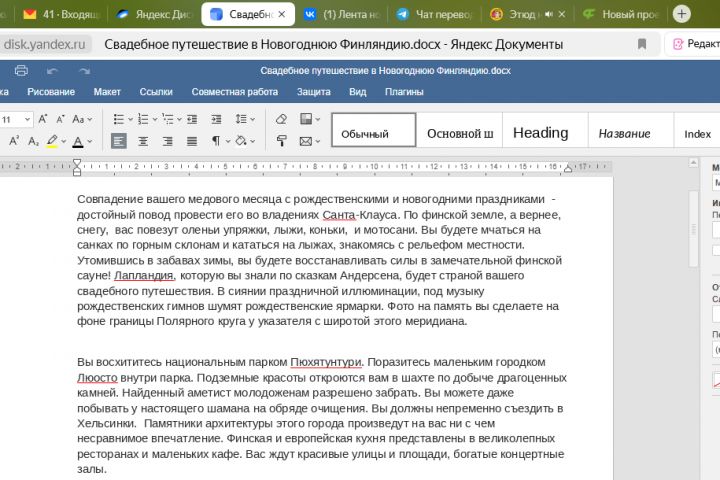720x480 pixels.
Task: Open the Макет menu tab
Action: (x=107, y=92)
